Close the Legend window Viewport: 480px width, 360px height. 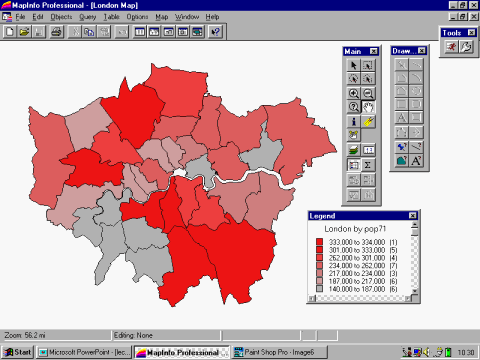413,216
